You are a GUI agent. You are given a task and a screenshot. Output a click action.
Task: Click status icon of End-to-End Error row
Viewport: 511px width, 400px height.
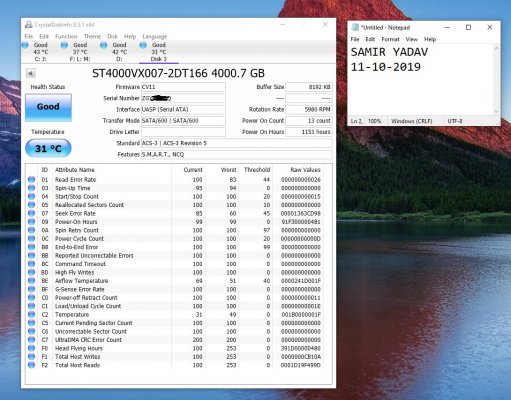(x=31, y=247)
